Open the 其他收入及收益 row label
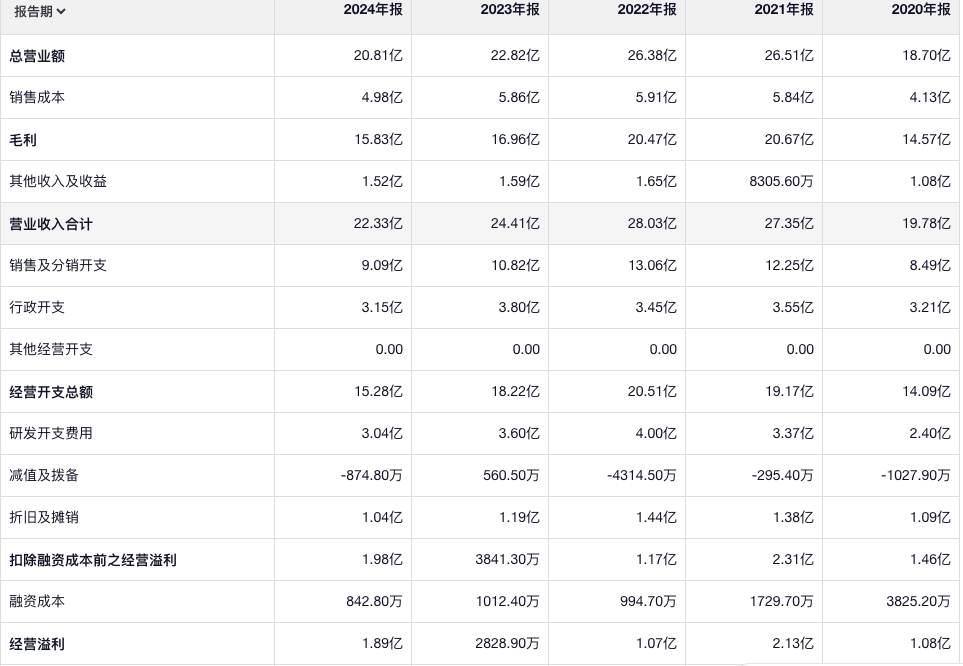Screen dimensions: 963x666 (58, 182)
